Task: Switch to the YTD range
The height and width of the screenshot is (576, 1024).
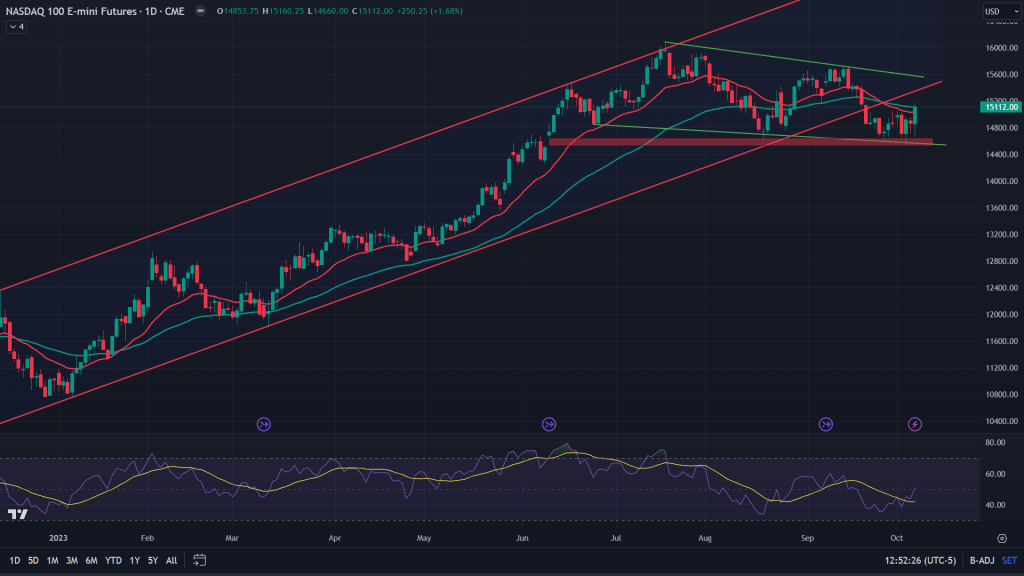Action: point(113,559)
